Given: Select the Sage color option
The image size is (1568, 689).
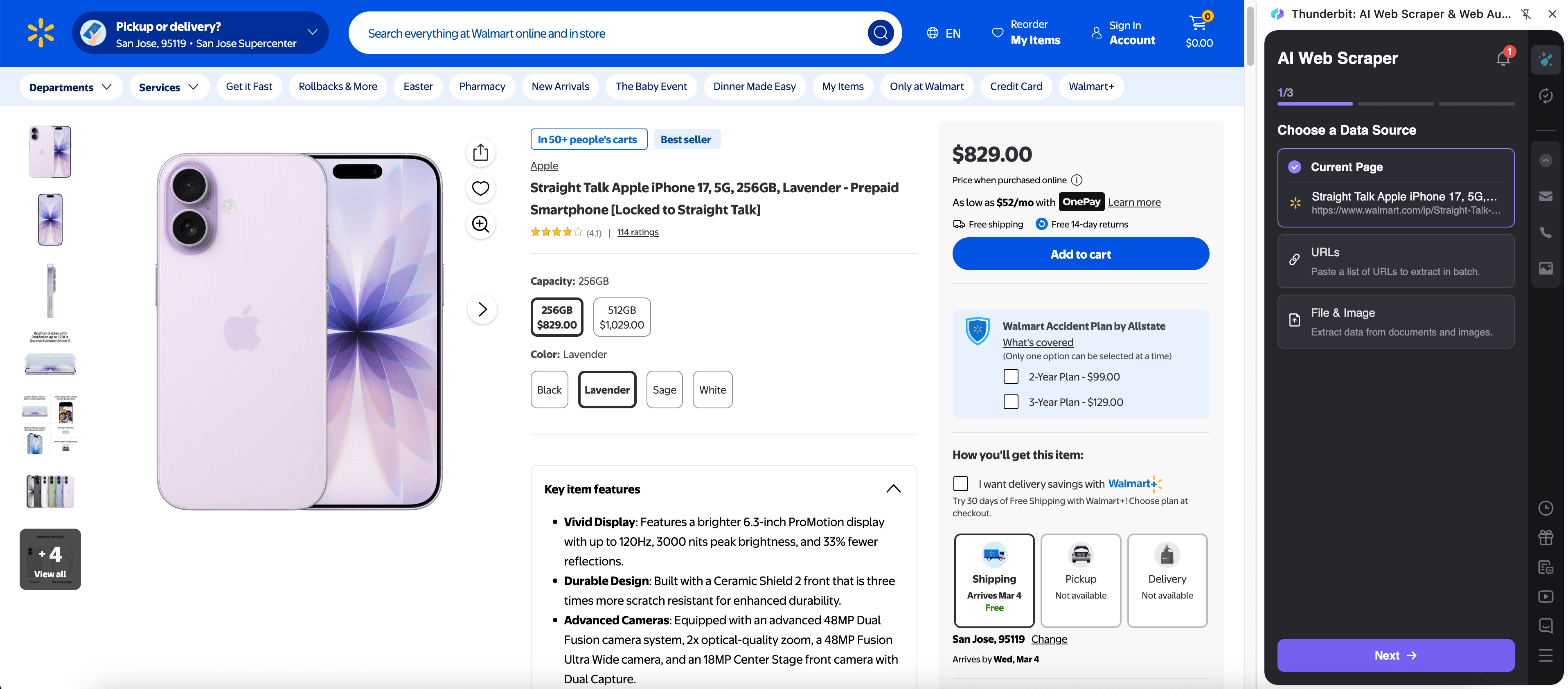Looking at the screenshot, I should (664, 389).
